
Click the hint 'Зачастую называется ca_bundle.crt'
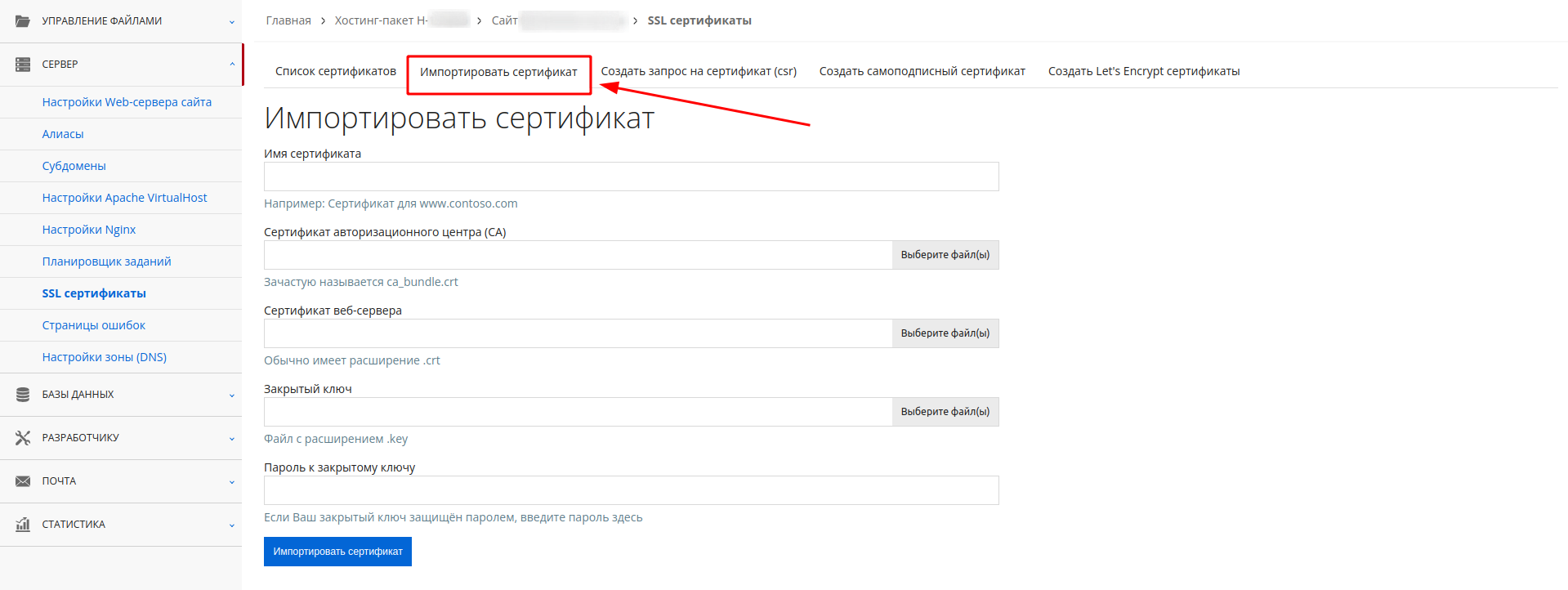[361, 282]
